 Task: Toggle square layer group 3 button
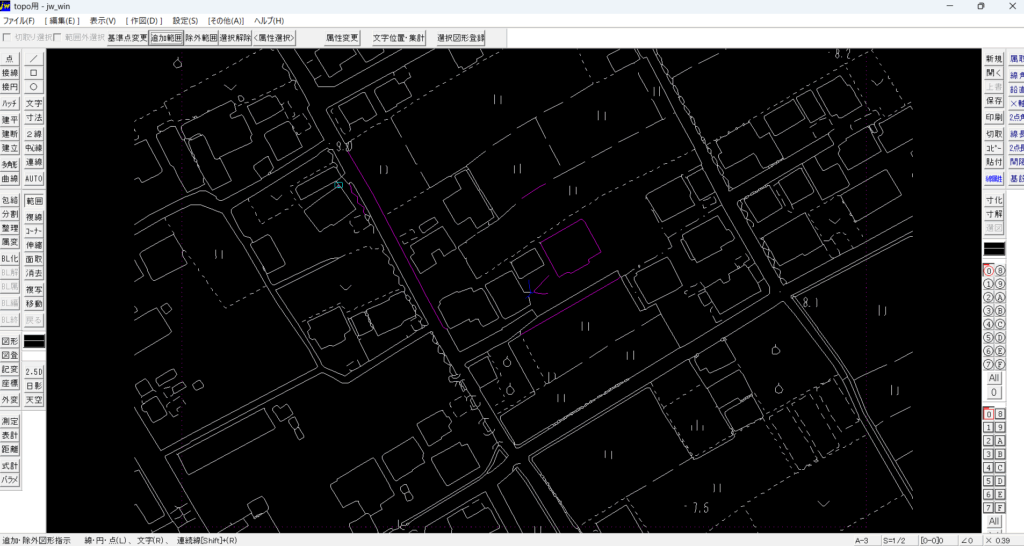[x=989, y=454]
